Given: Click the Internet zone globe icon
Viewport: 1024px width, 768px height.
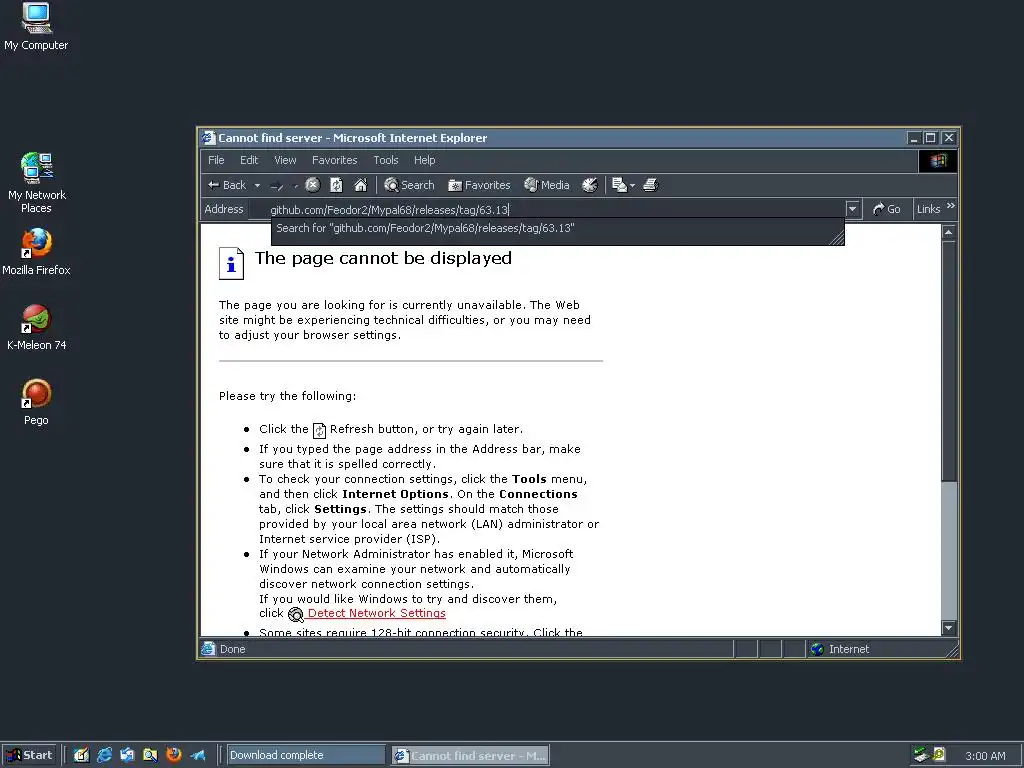Looking at the screenshot, I should 817,649.
